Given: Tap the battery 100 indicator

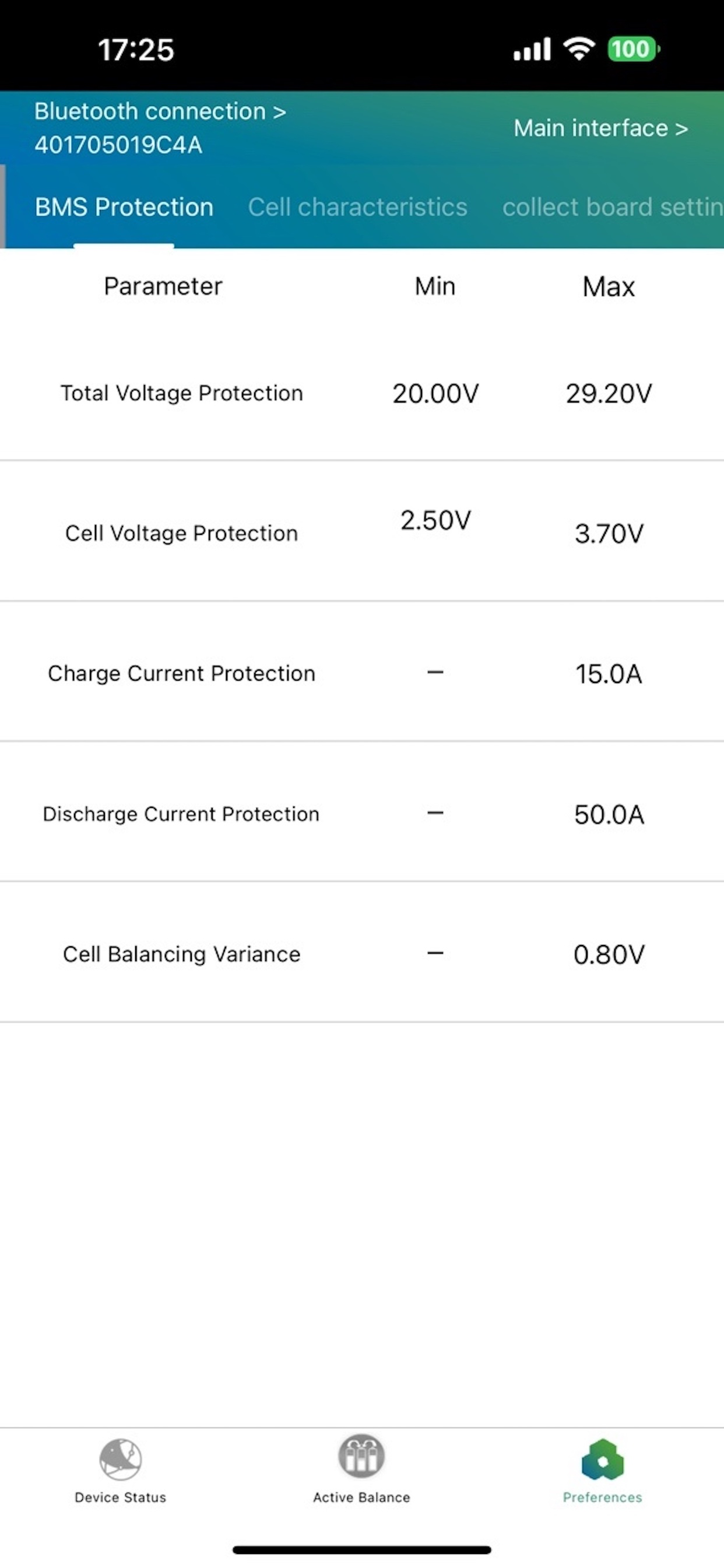Looking at the screenshot, I should 633,50.
